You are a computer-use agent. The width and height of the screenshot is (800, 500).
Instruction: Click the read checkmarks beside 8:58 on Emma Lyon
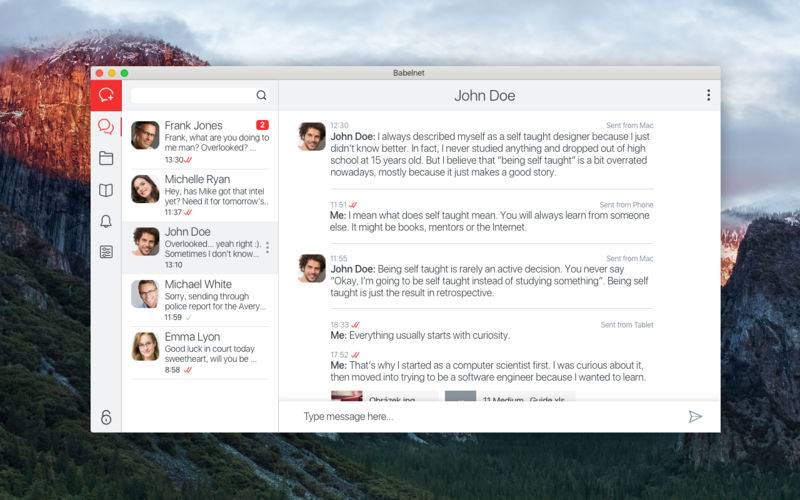(188, 370)
